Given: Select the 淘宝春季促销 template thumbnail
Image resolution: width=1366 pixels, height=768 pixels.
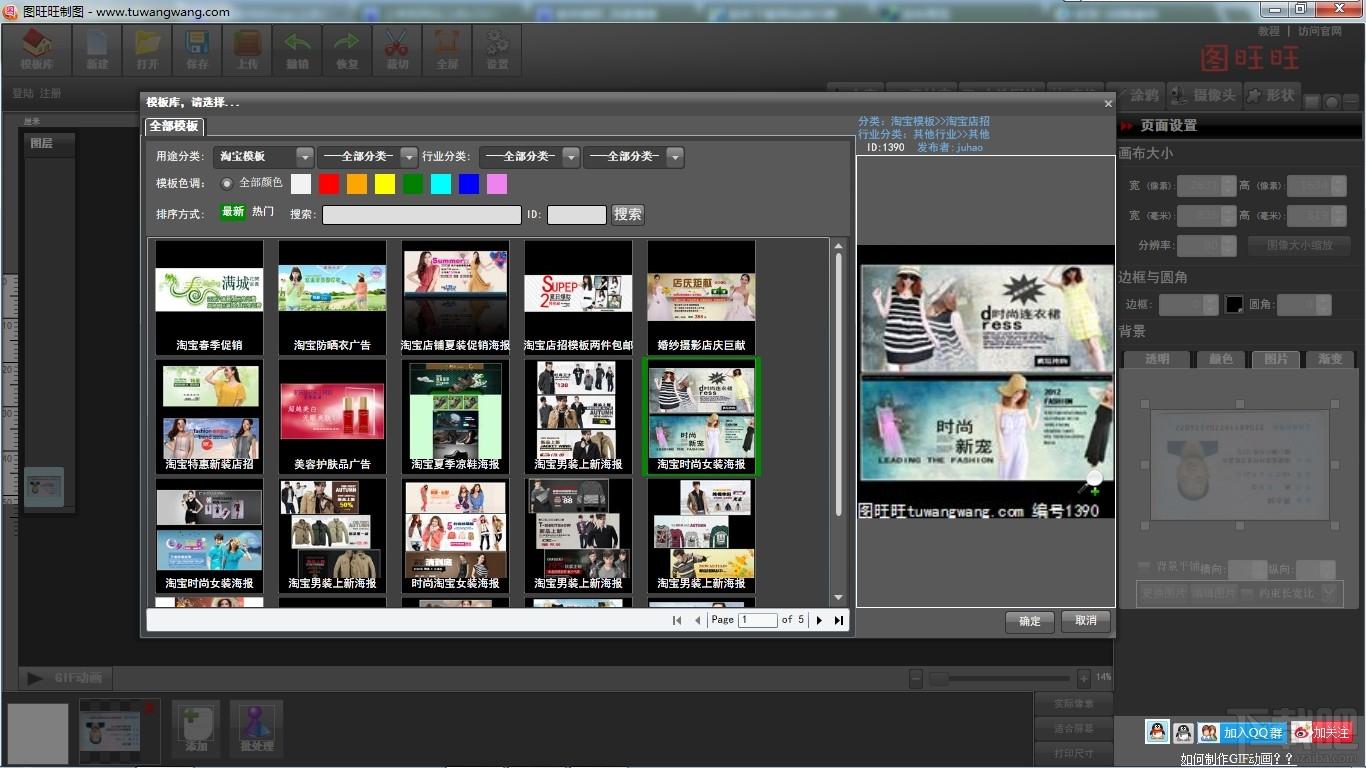Looking at the screenshot, I should click(209, 297).
